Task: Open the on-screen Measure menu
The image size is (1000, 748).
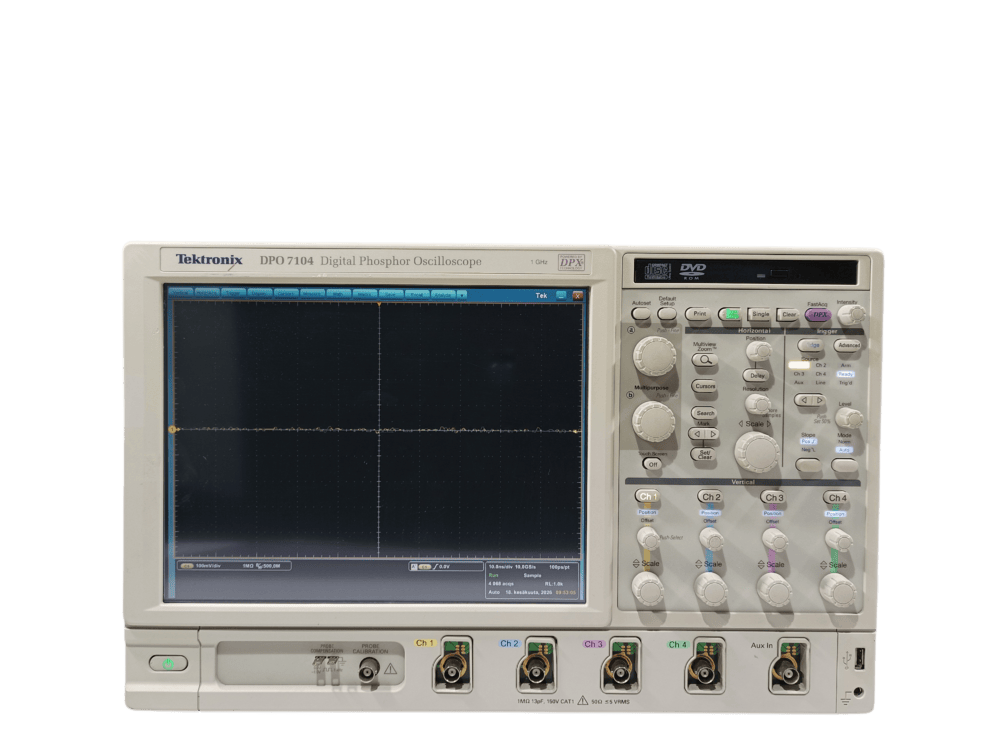Action: pyautogui.click(x=312, y=294)
